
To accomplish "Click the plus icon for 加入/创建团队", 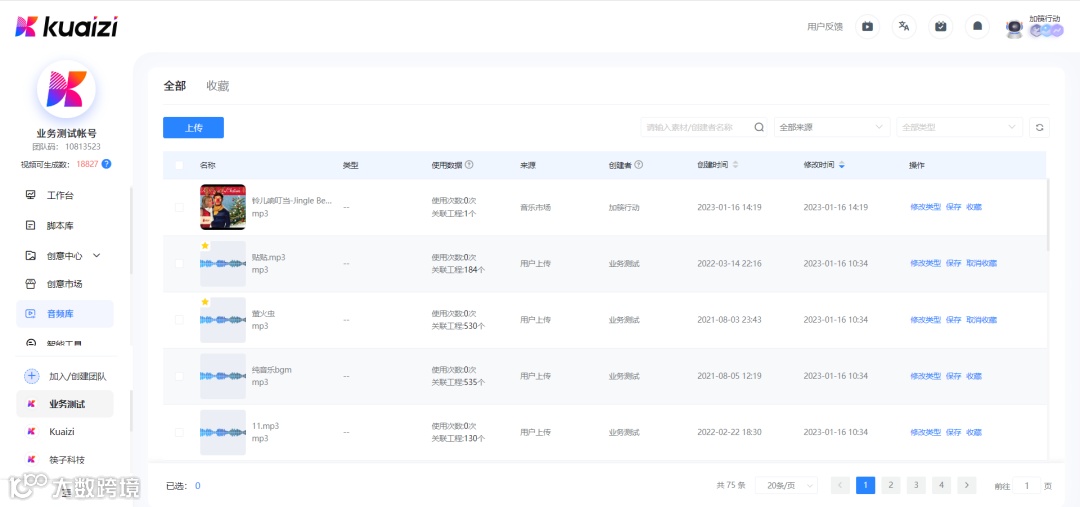I will [32, 376].
